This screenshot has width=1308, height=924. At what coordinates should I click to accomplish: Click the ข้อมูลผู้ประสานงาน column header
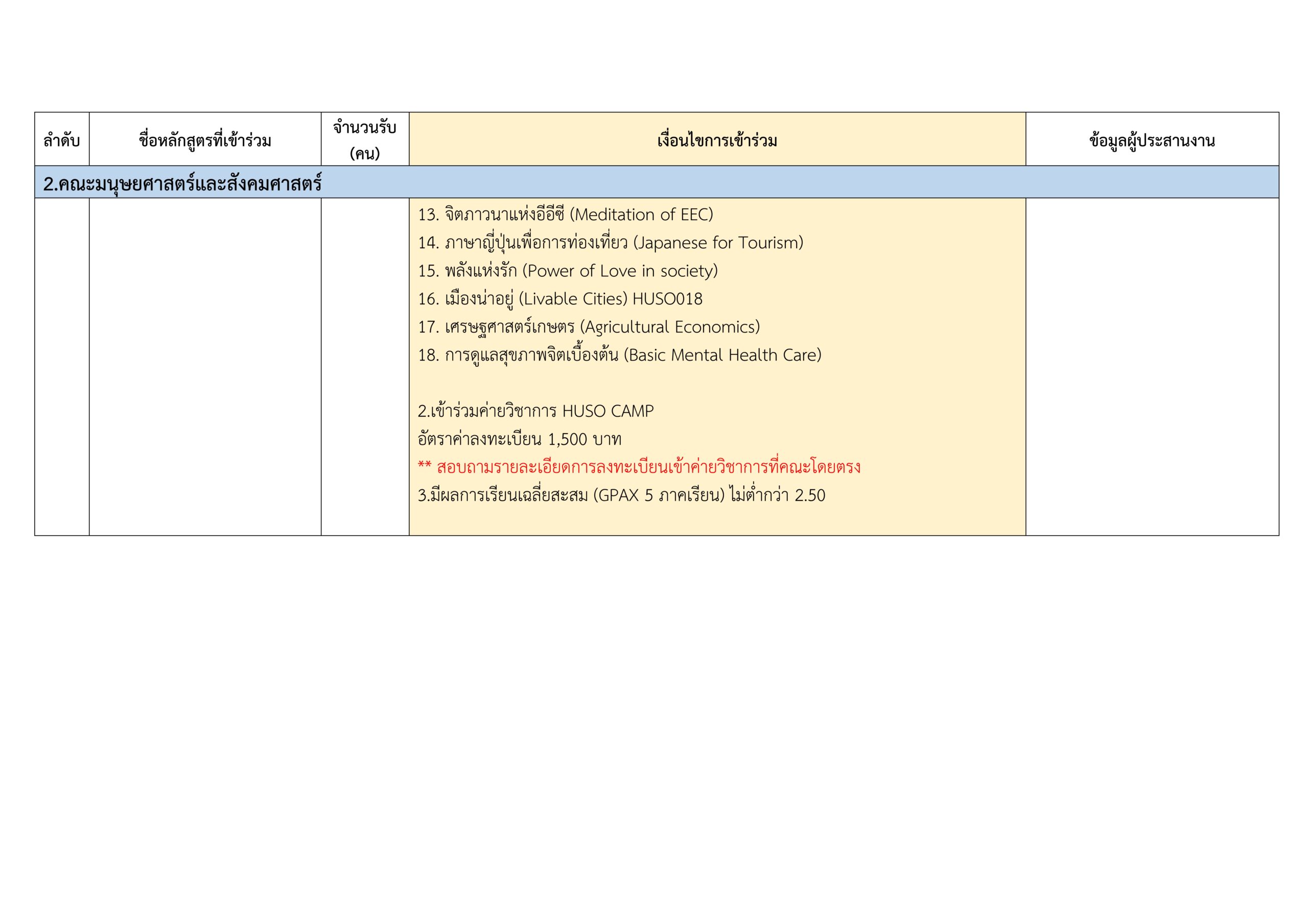point(1152,140)
